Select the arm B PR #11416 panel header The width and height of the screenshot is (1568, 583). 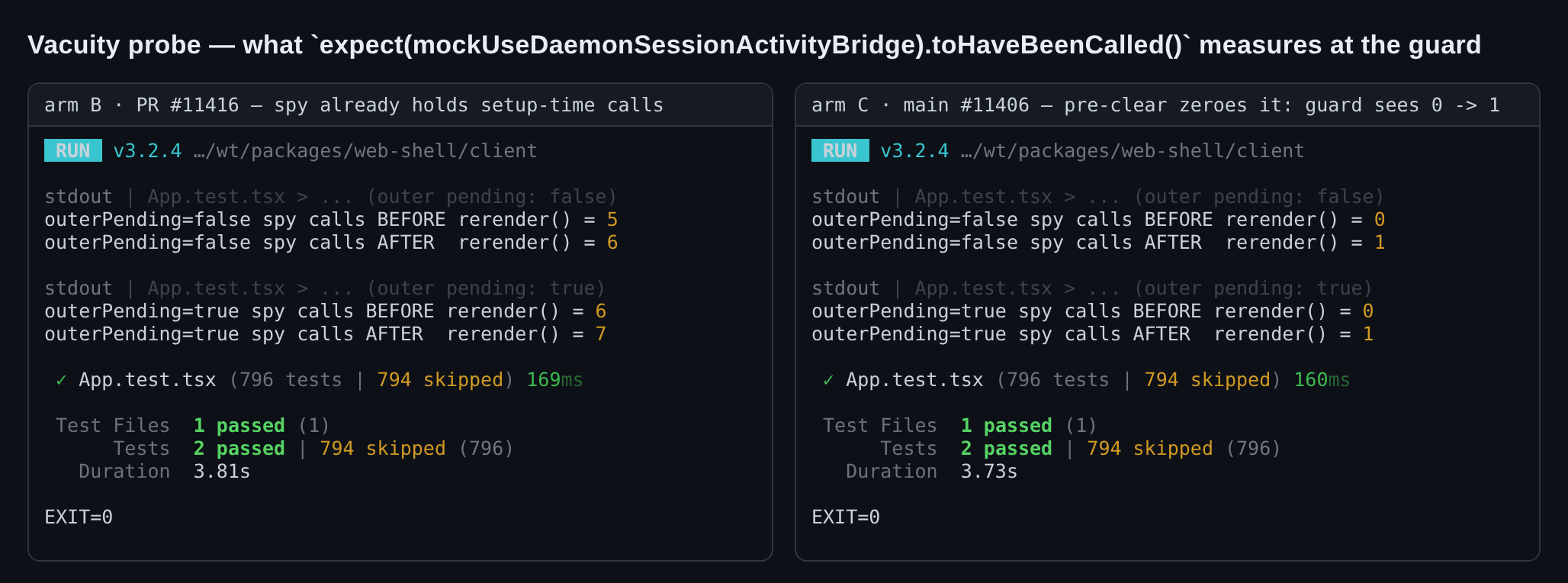coord(400,105)
